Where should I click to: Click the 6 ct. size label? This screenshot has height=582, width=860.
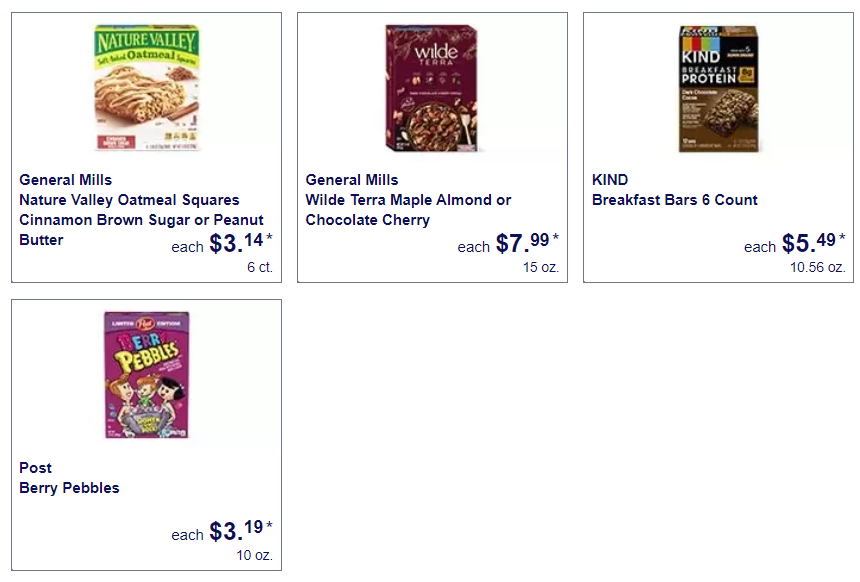pos(259,267)
